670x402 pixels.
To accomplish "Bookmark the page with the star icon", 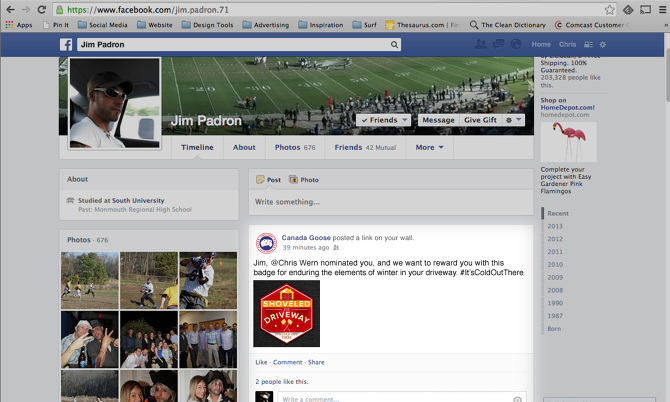I will pyautogui.click(x=609, y=9).
